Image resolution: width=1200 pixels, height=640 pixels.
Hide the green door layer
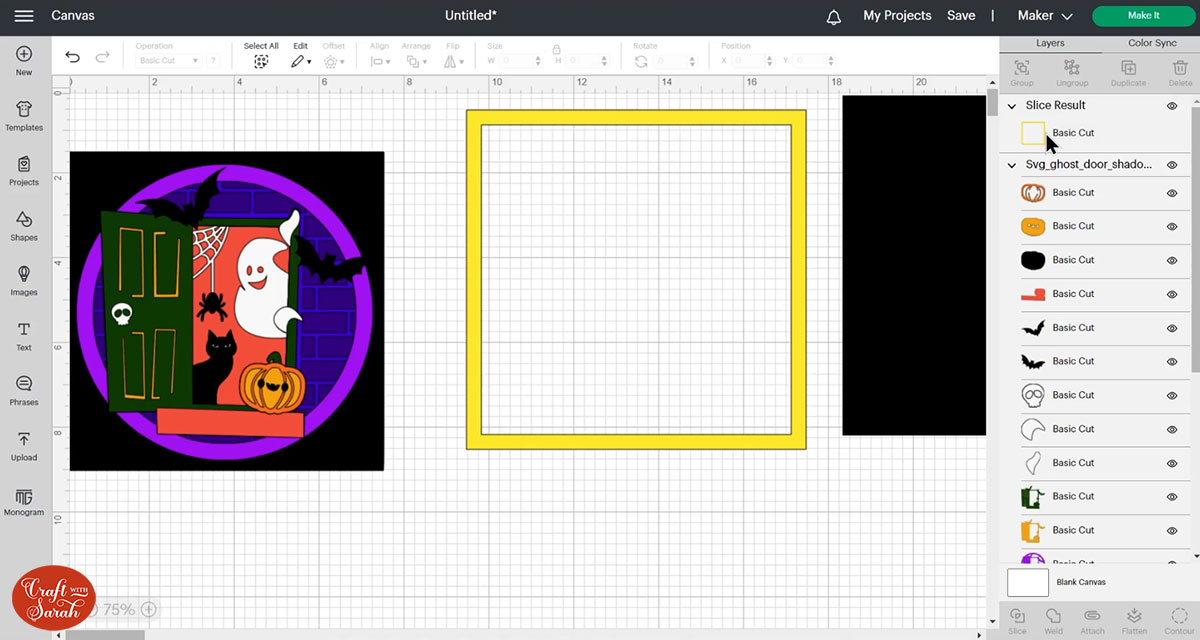coord(1172,497)
